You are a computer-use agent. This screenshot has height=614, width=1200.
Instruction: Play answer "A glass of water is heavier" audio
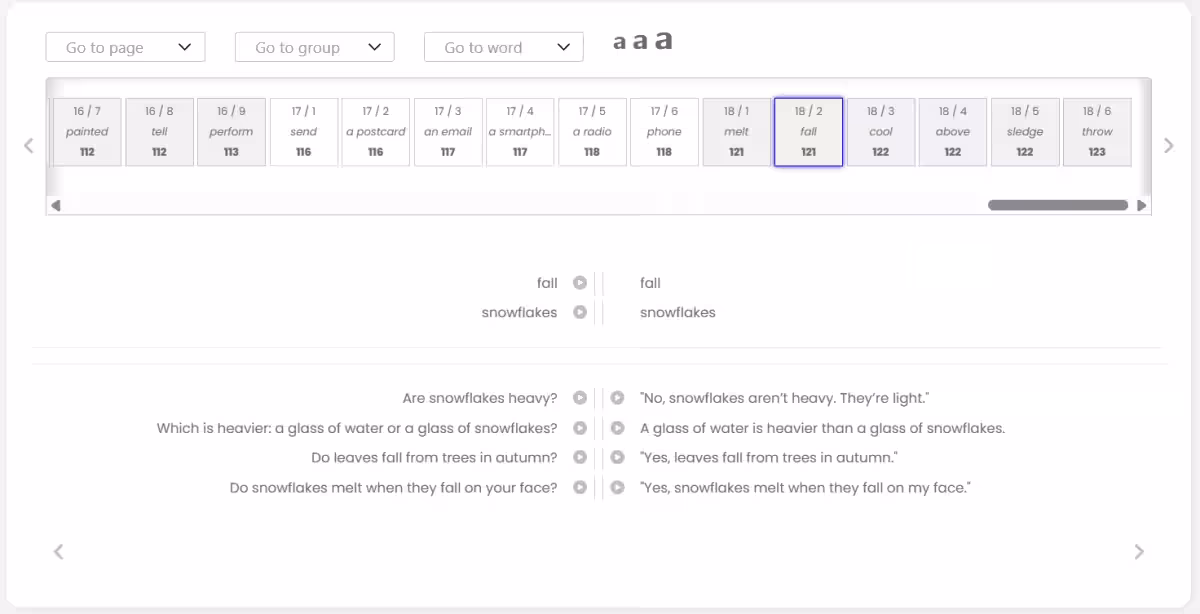pos(618,428)
